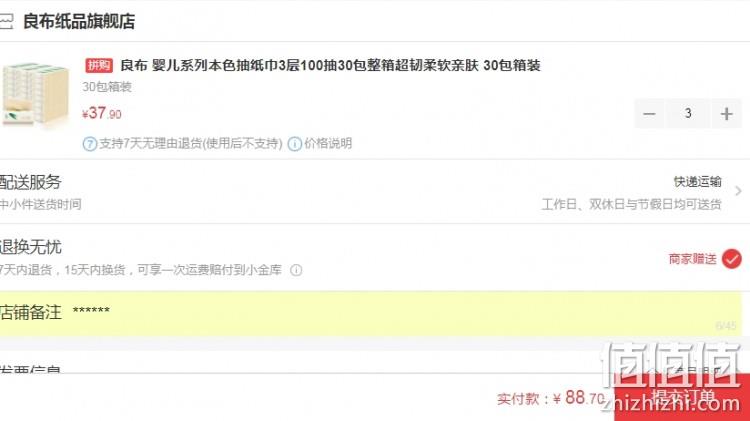This screenshot has height=421, width=750.
Task: Click the tissue box product thumbnail
Action: pyautogui.click(x=36, y=95)
